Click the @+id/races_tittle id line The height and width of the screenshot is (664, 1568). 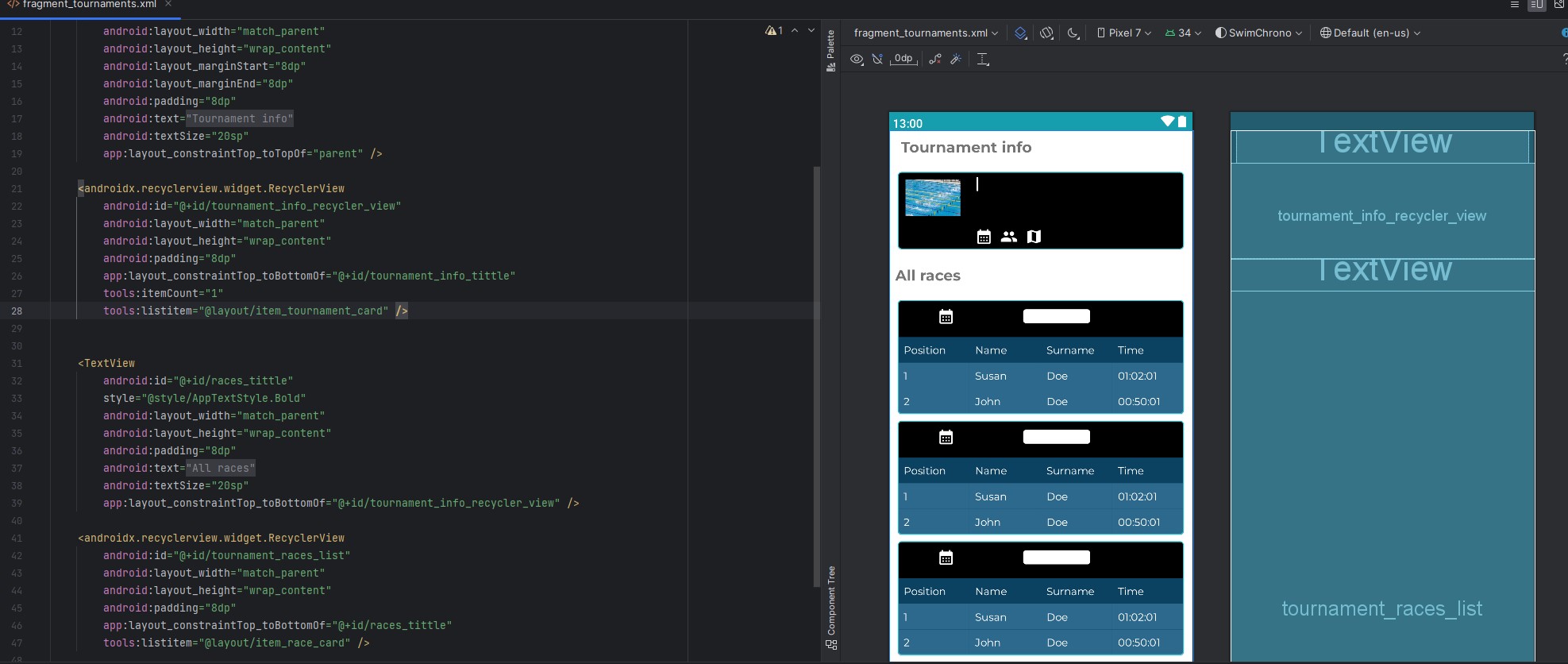[x=198, y=380]
